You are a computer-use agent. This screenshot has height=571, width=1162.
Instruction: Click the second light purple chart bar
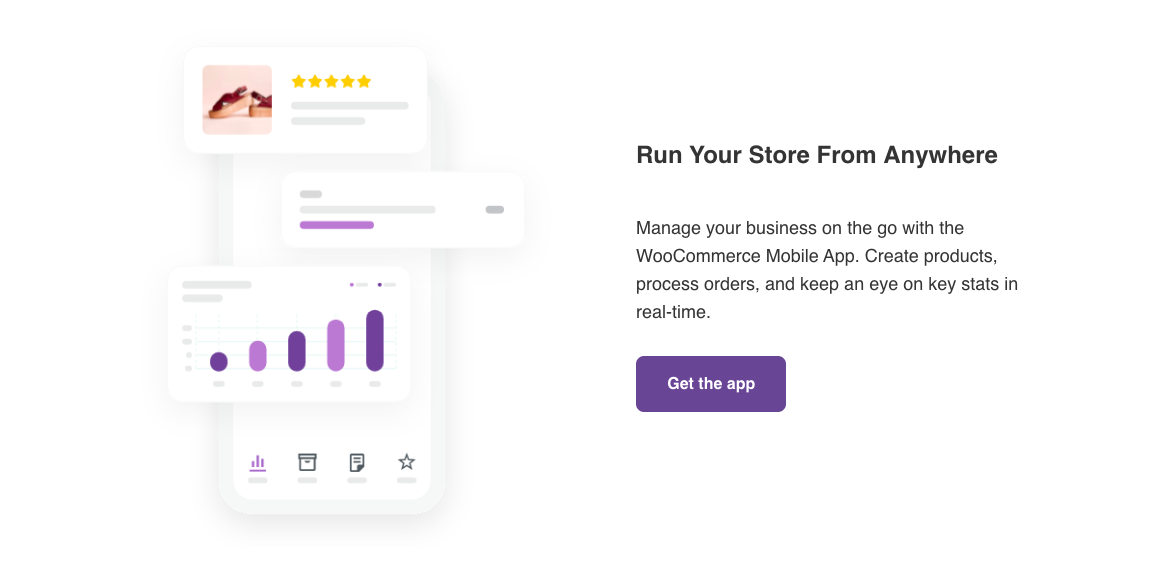pyautogui.click(x=258, y=356)
